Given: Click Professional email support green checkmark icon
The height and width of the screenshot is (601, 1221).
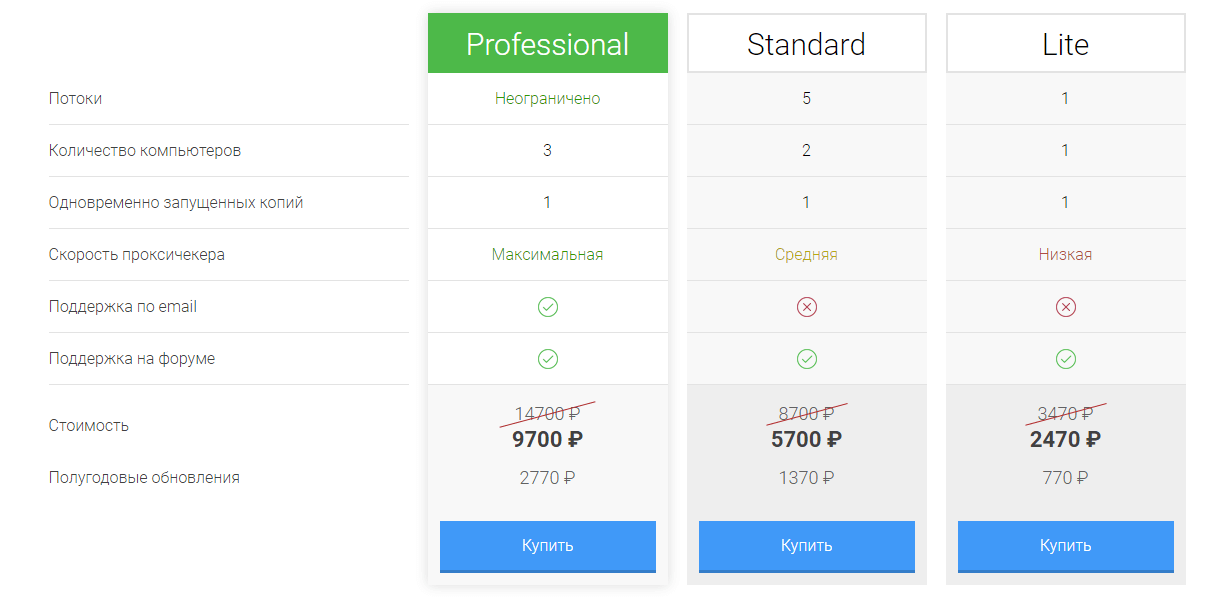Looking at the screenshot, I should [x=548, y=307].
